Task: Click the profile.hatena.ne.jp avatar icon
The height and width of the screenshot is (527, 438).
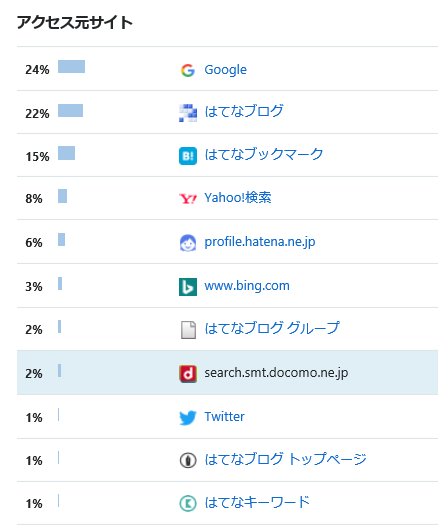Action: (x=188, y=243)
